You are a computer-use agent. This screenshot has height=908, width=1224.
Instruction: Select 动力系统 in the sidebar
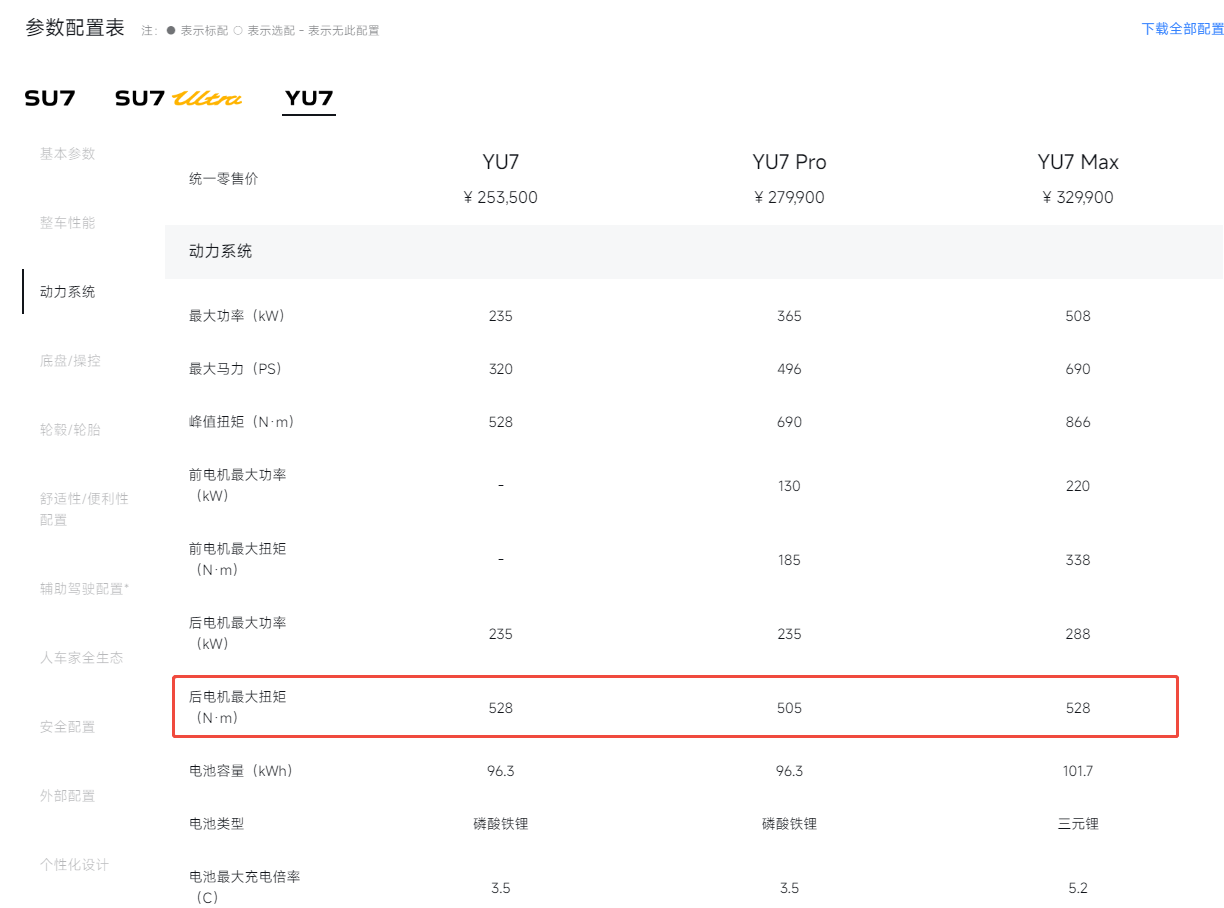pyautogui.click(x=68, y=292)
